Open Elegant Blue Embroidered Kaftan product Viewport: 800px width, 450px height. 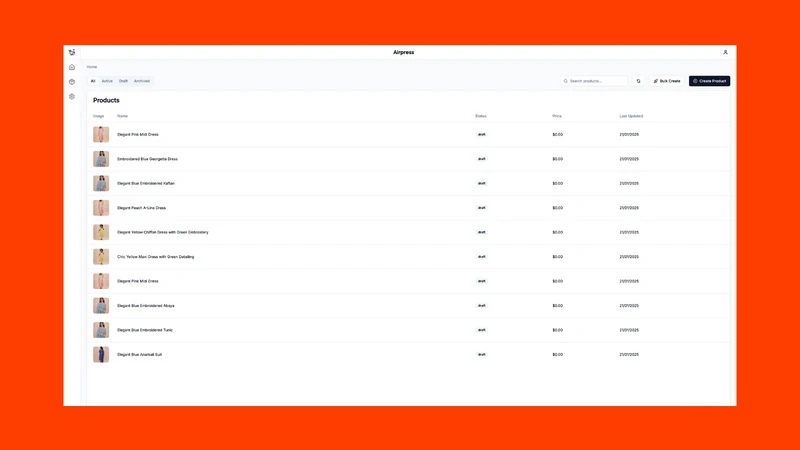146,184
